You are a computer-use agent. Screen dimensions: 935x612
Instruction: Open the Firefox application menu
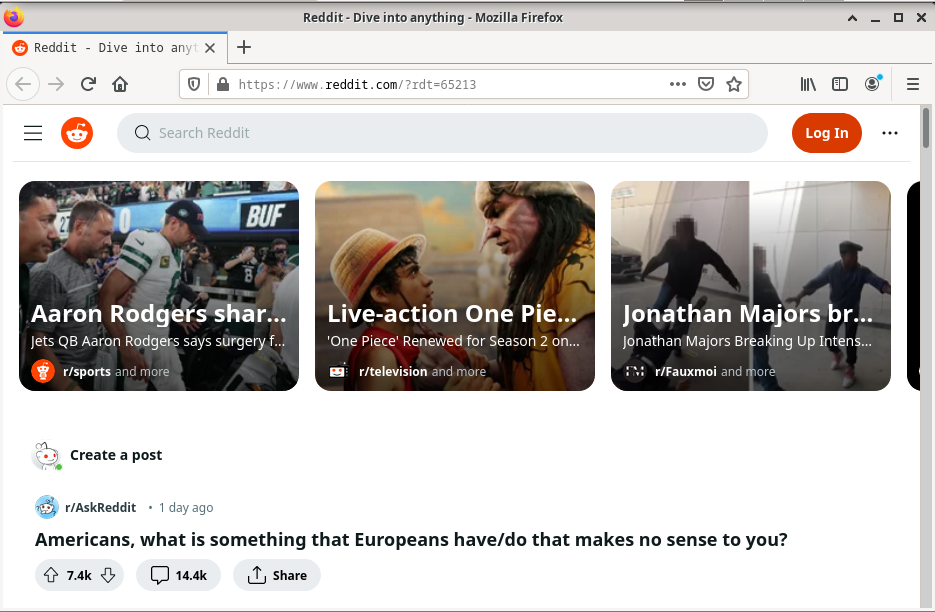(x=912, y=84)
